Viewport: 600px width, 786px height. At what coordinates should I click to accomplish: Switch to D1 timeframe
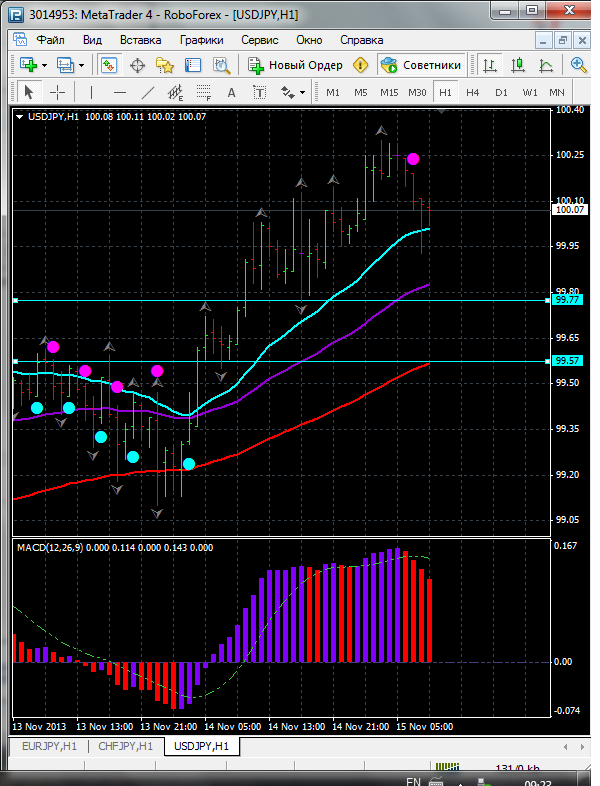pos(501,93)
